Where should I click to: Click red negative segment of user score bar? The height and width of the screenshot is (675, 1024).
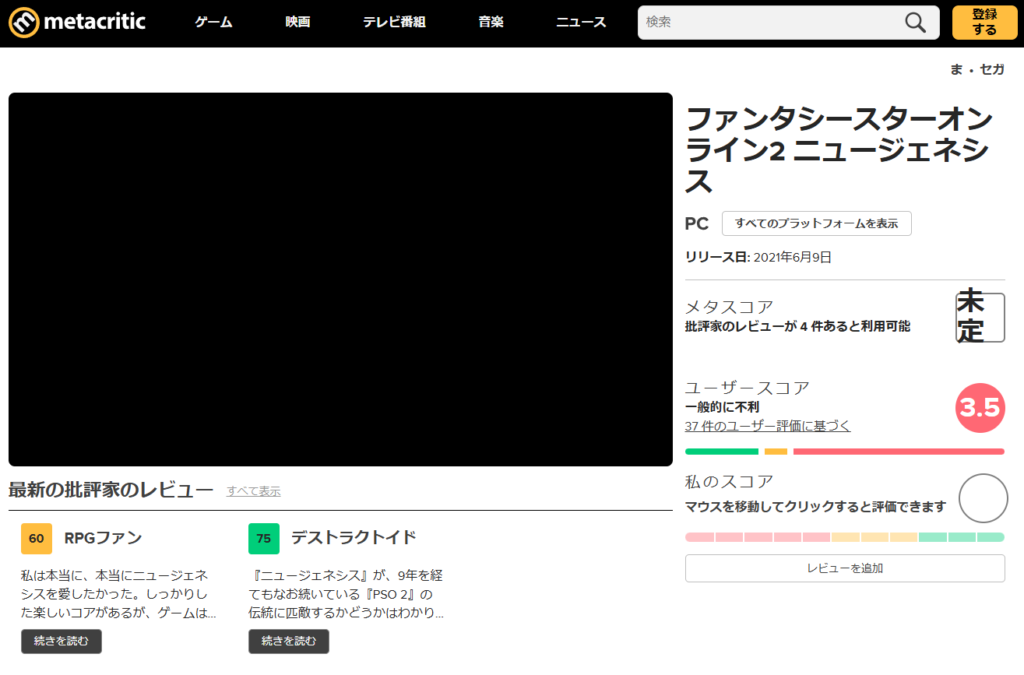(x=899, y=452)
